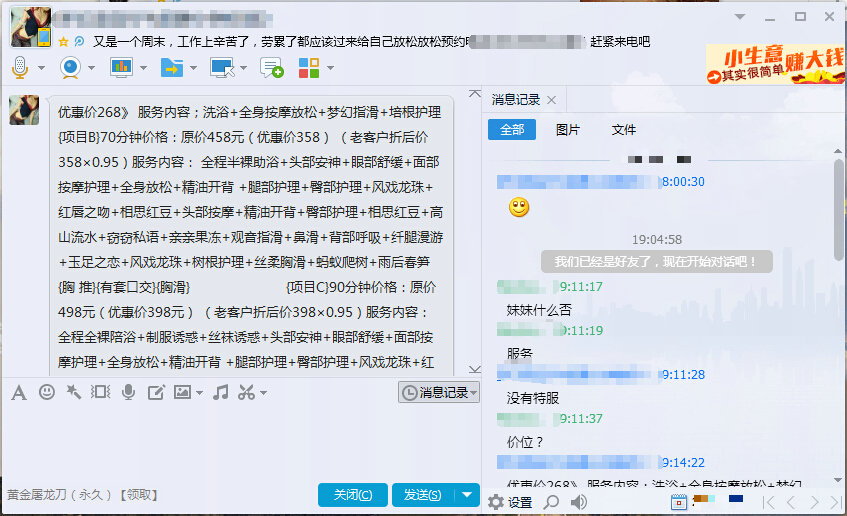847x516 pixels.
Task: Open the calendar date picker icon
Action: pyautogui.click(x=678, y=502)
